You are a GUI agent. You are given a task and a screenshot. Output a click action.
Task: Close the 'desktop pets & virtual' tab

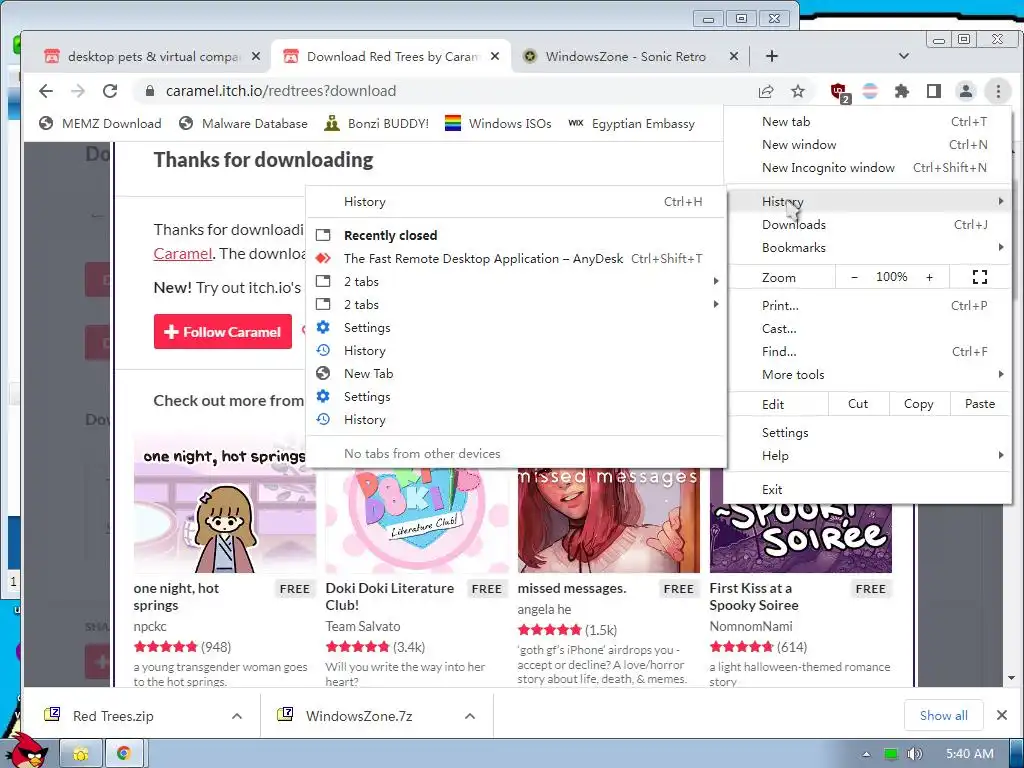pos(256,56)
